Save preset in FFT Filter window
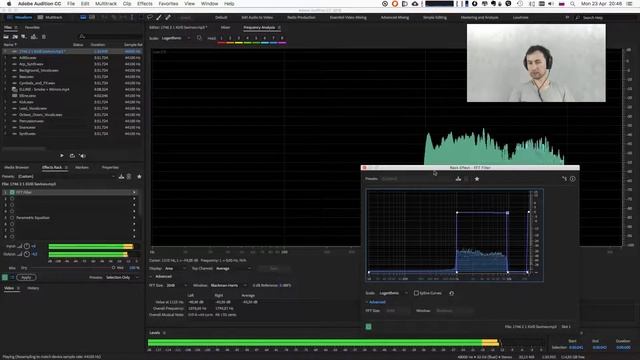The image size is (640, 360). tap(458, 179)
